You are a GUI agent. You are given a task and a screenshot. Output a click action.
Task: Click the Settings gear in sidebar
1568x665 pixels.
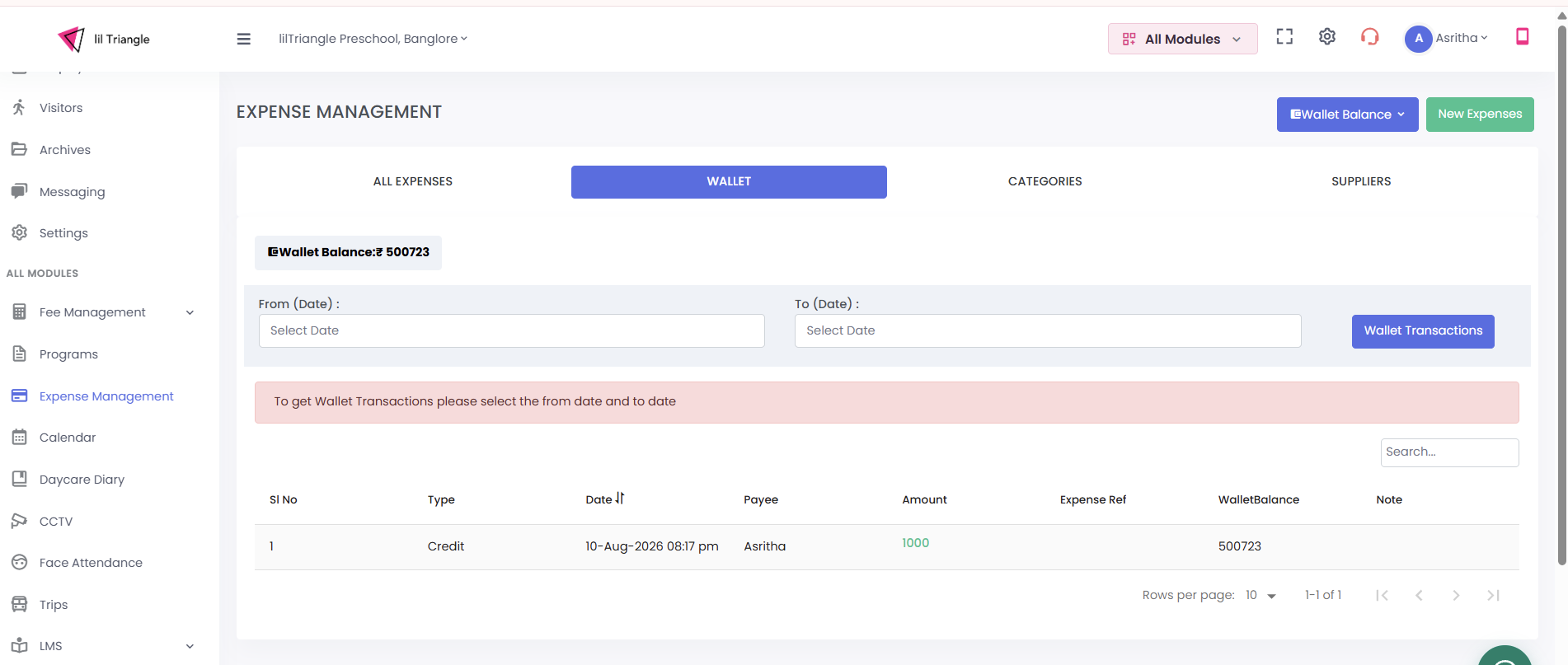point(19,232)
